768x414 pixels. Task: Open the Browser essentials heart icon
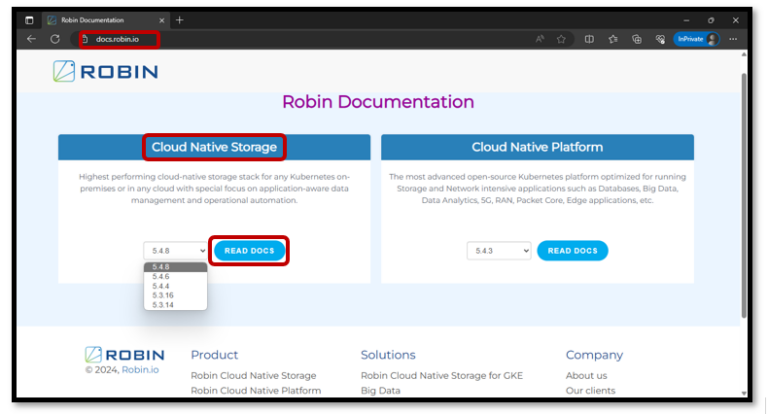(x=660, y=39)
